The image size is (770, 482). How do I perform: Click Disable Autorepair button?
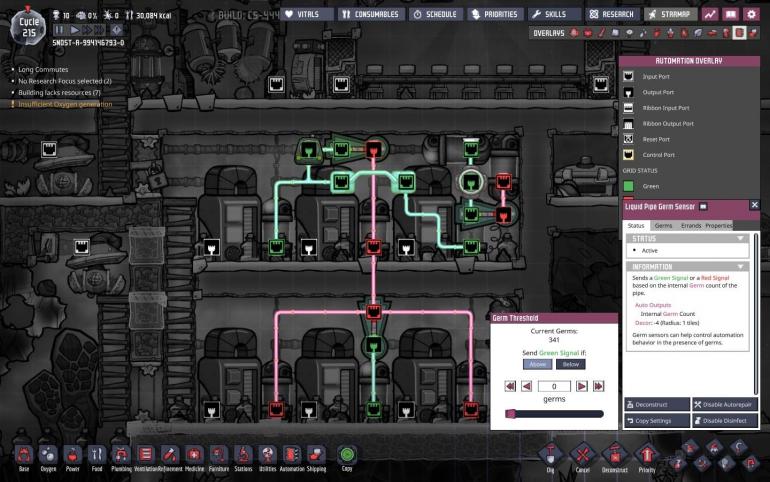[x=725, y=404]
